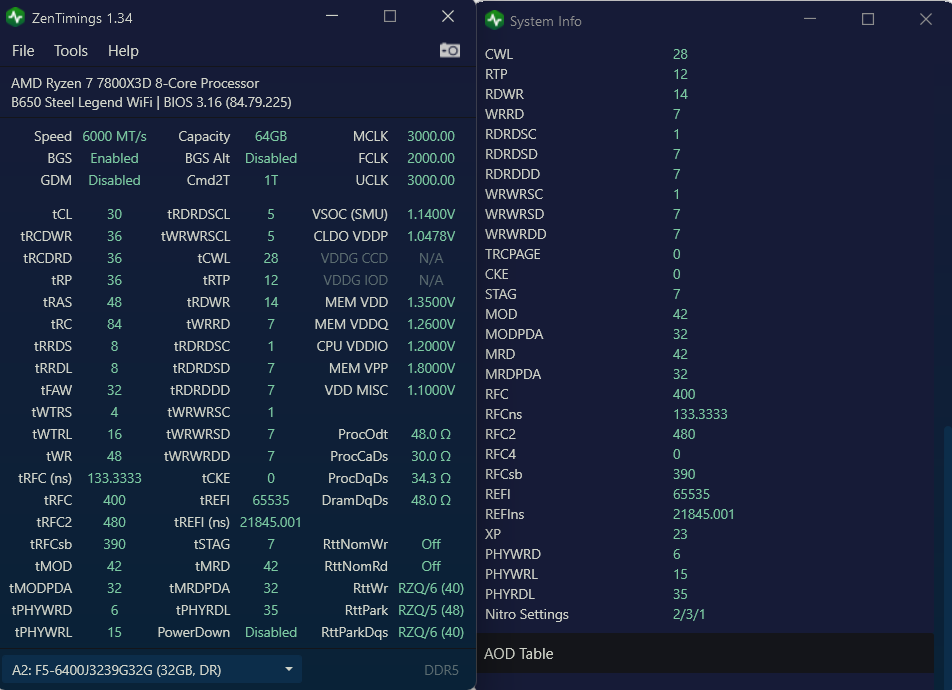Click the CPU VDDIO value 1.2000V
This screenshot has width=952, height=690.
pyautogui.click(x=430, y=346)
